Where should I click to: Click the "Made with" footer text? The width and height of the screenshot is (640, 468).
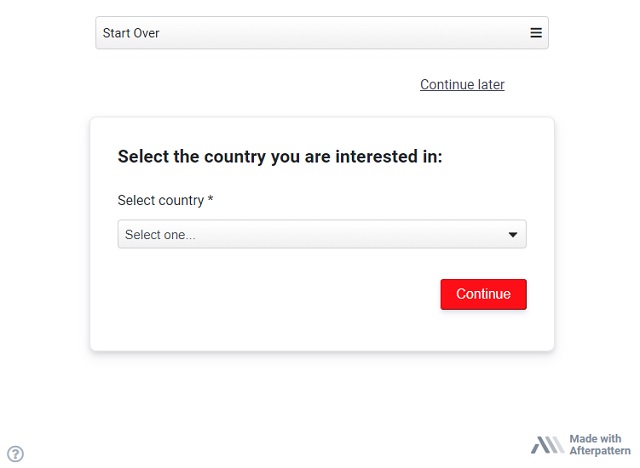595,439
